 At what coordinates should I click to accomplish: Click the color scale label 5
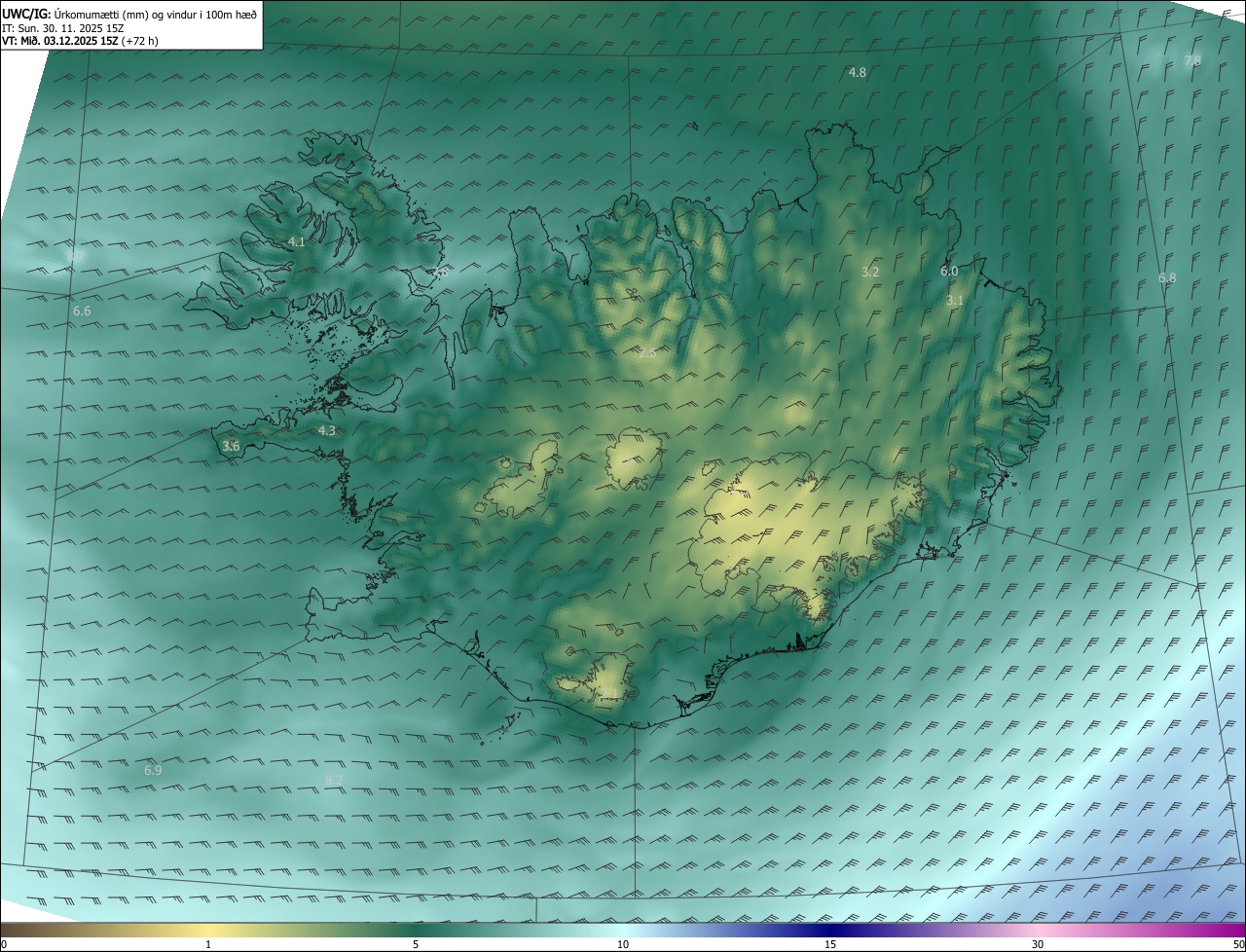pos(416,944)
